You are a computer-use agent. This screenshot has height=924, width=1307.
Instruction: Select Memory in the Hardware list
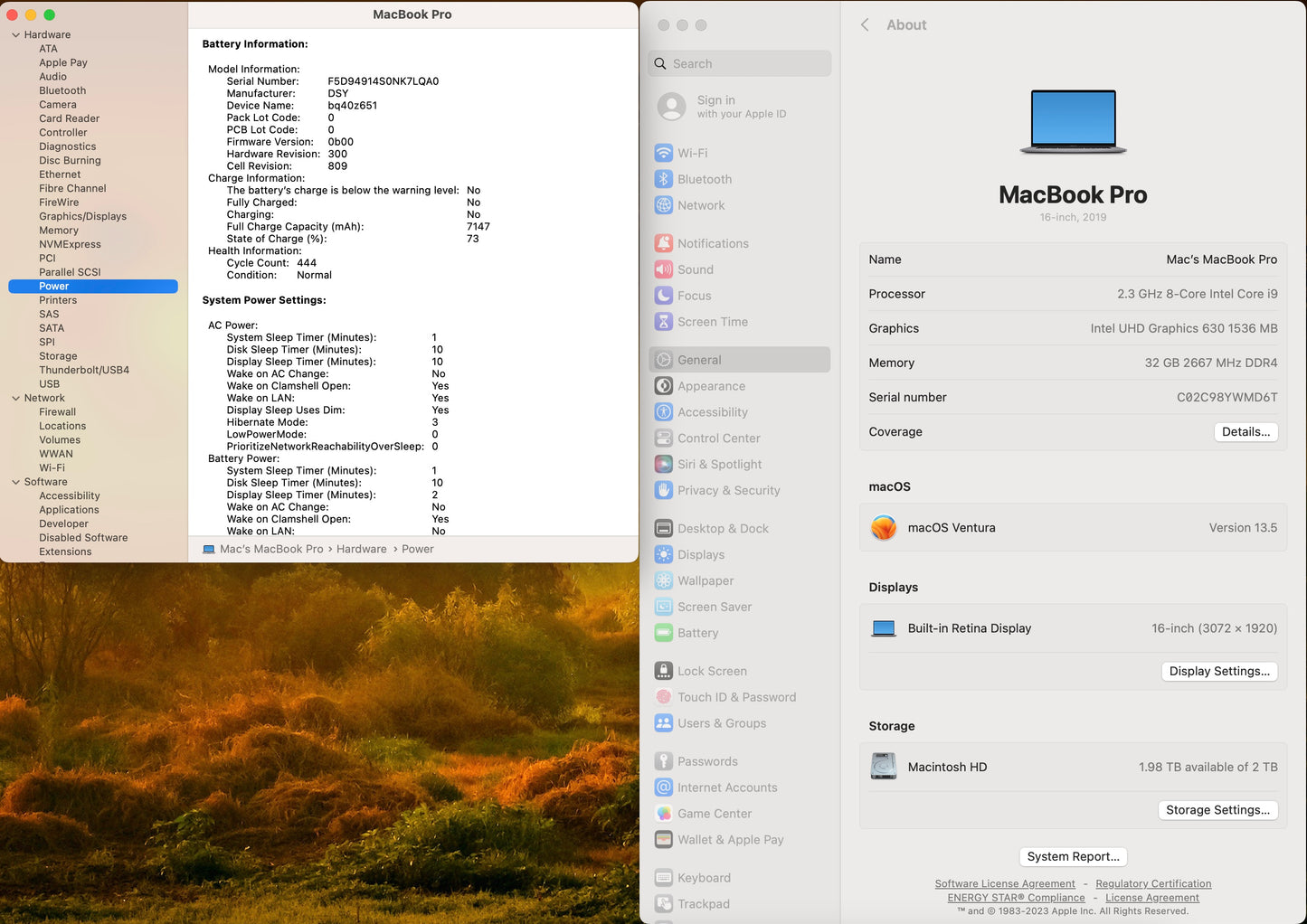(59, 231)
